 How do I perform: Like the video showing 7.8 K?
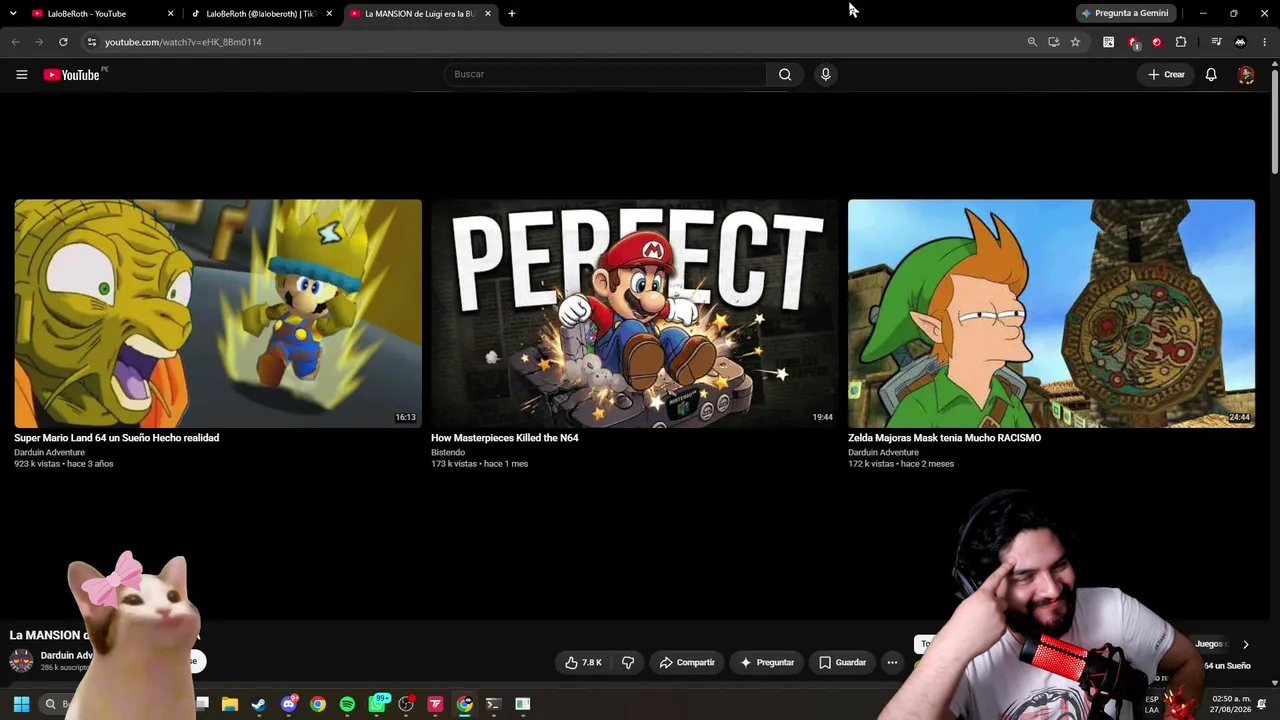[584, 662]
